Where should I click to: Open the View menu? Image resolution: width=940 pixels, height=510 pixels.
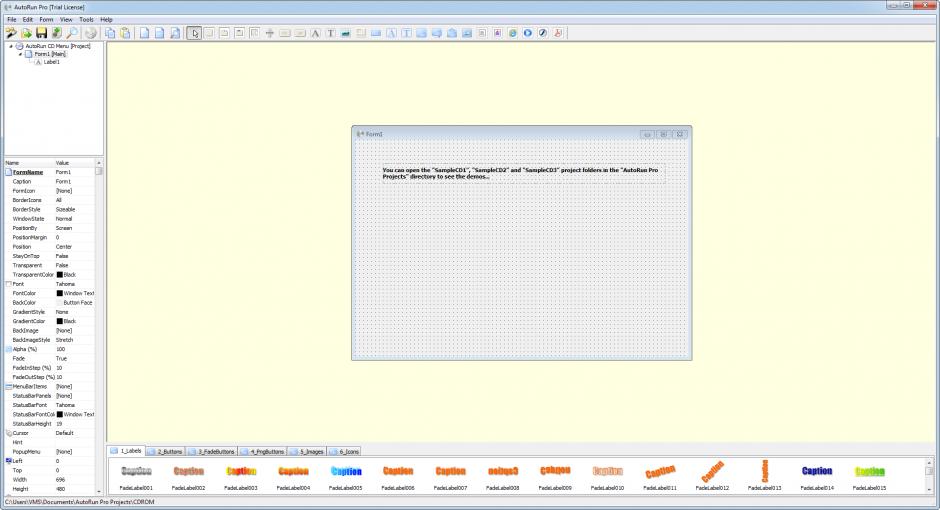66,19
